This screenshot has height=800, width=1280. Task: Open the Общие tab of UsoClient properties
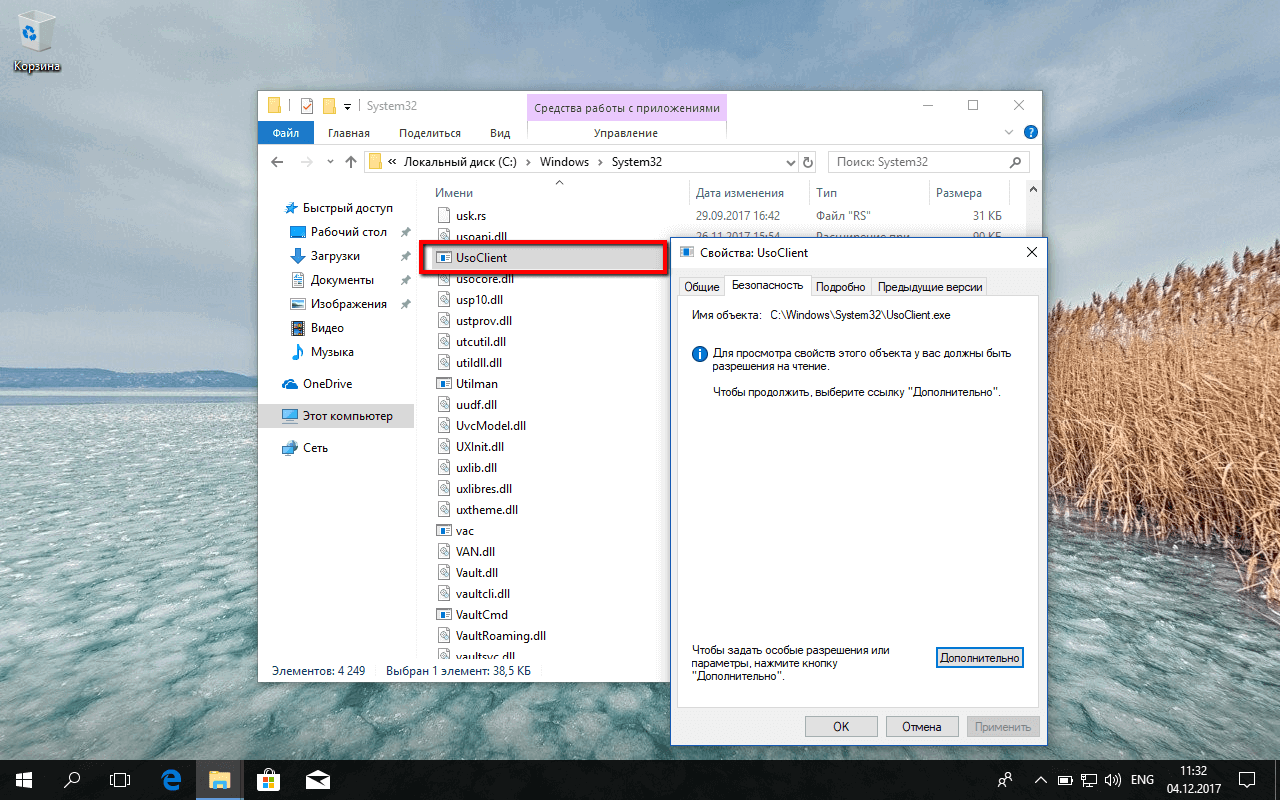click(701, 286)
